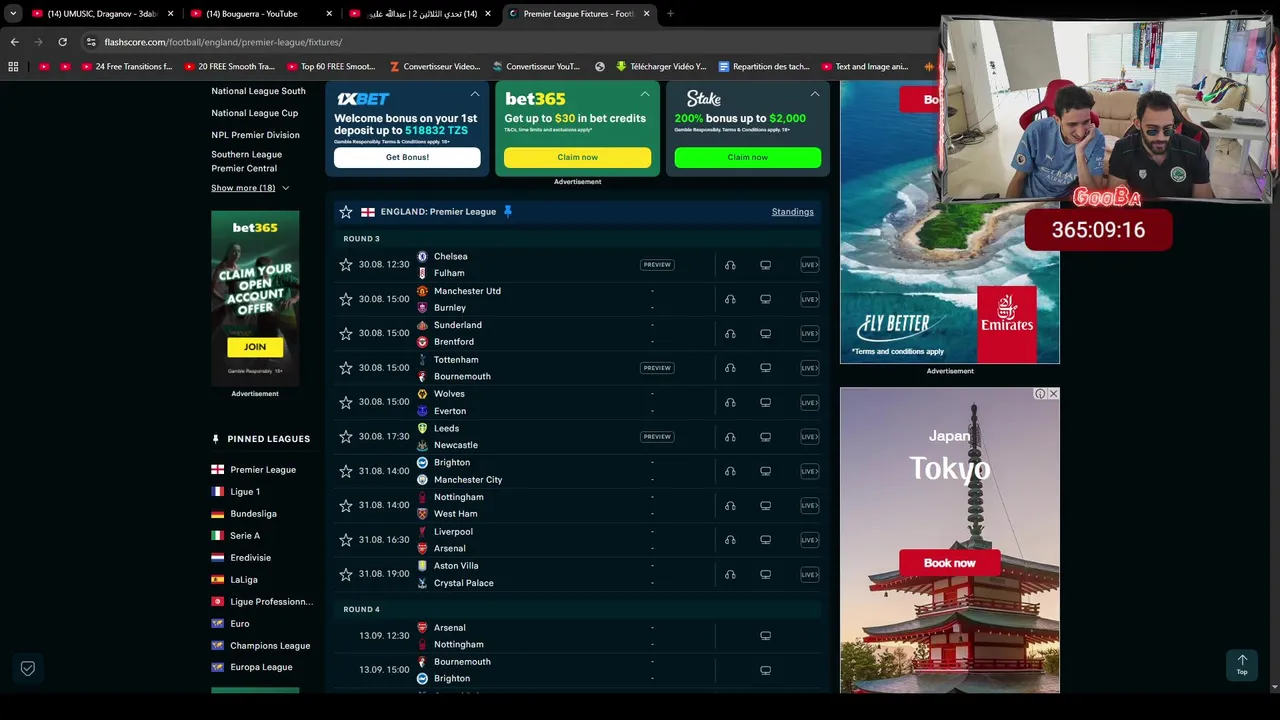
Task: Click the browser back arrow
Action: 14,42
